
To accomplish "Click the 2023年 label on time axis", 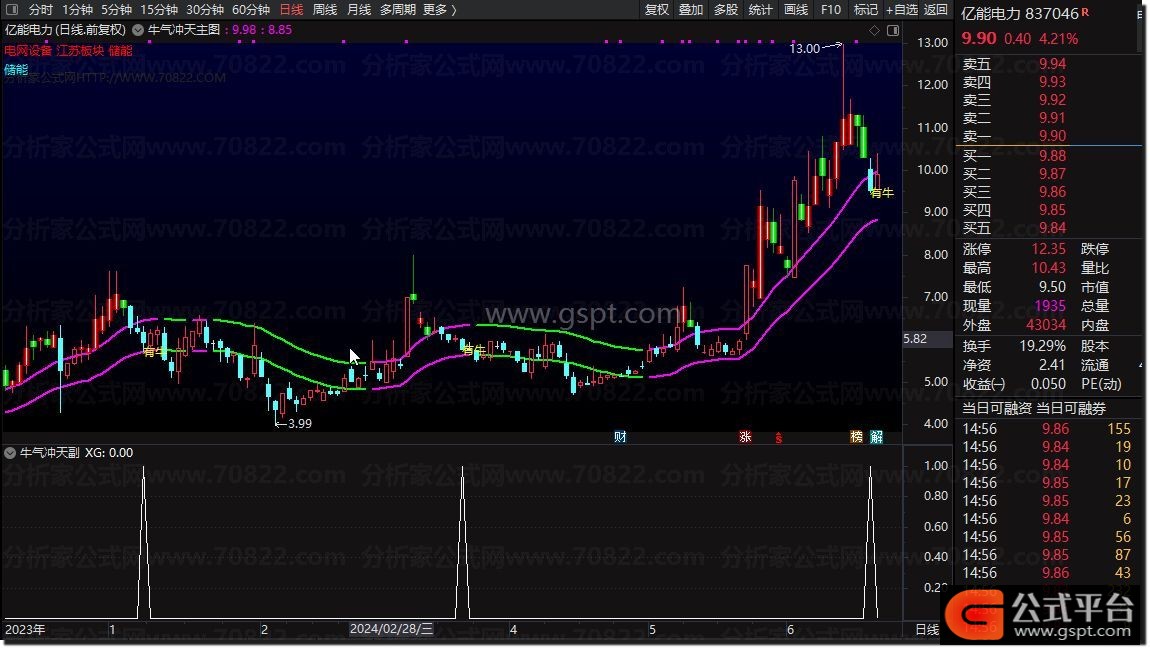I will [25, 630].
